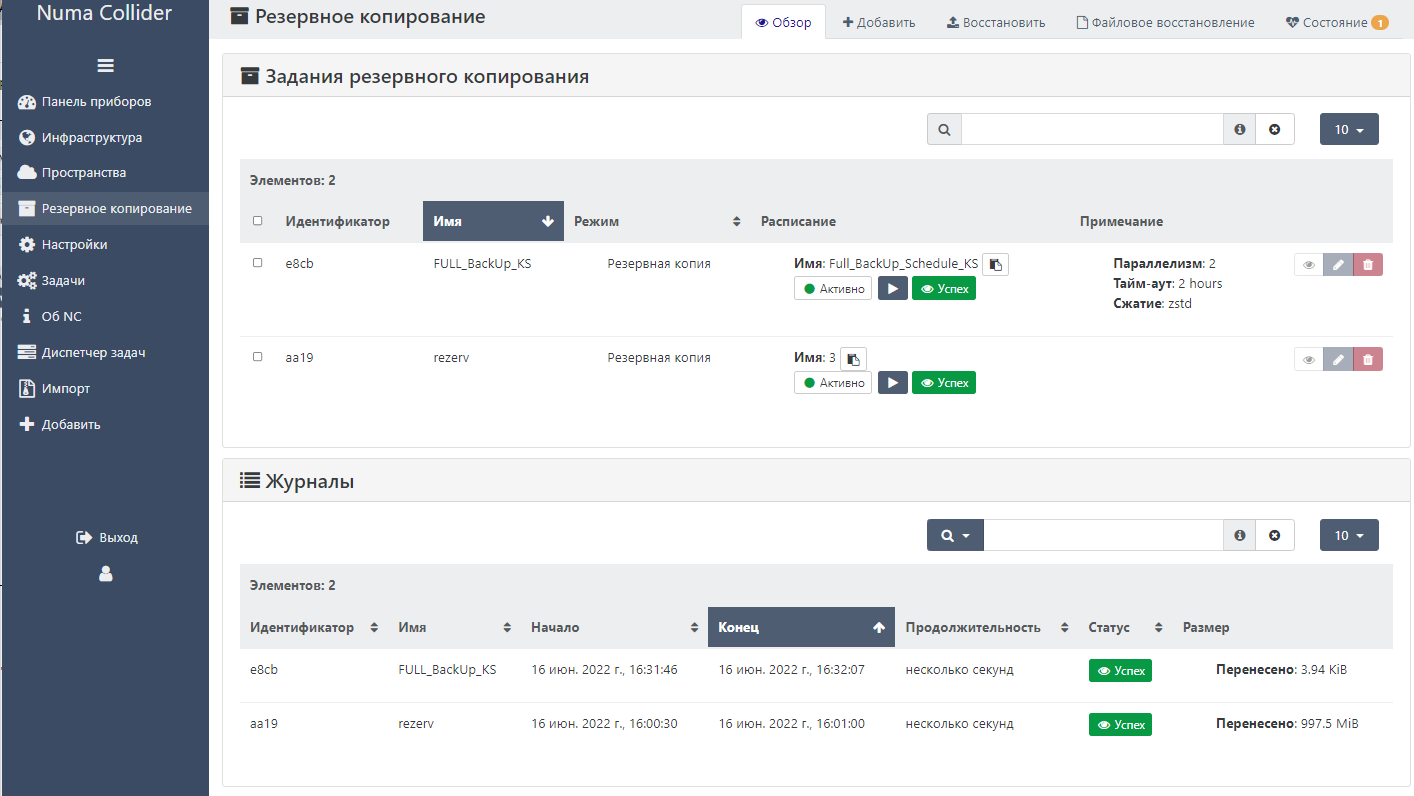Viewport: 1414px width, 796px height.
Task: Open Успех status of e8cb log entry
Action: (1120, 670)
